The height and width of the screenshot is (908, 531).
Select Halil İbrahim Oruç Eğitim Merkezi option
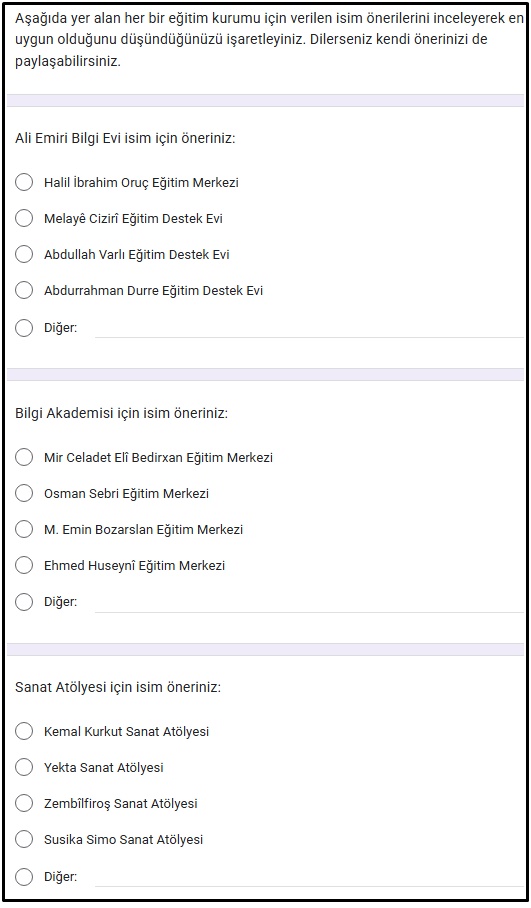[x=24, y=182]
